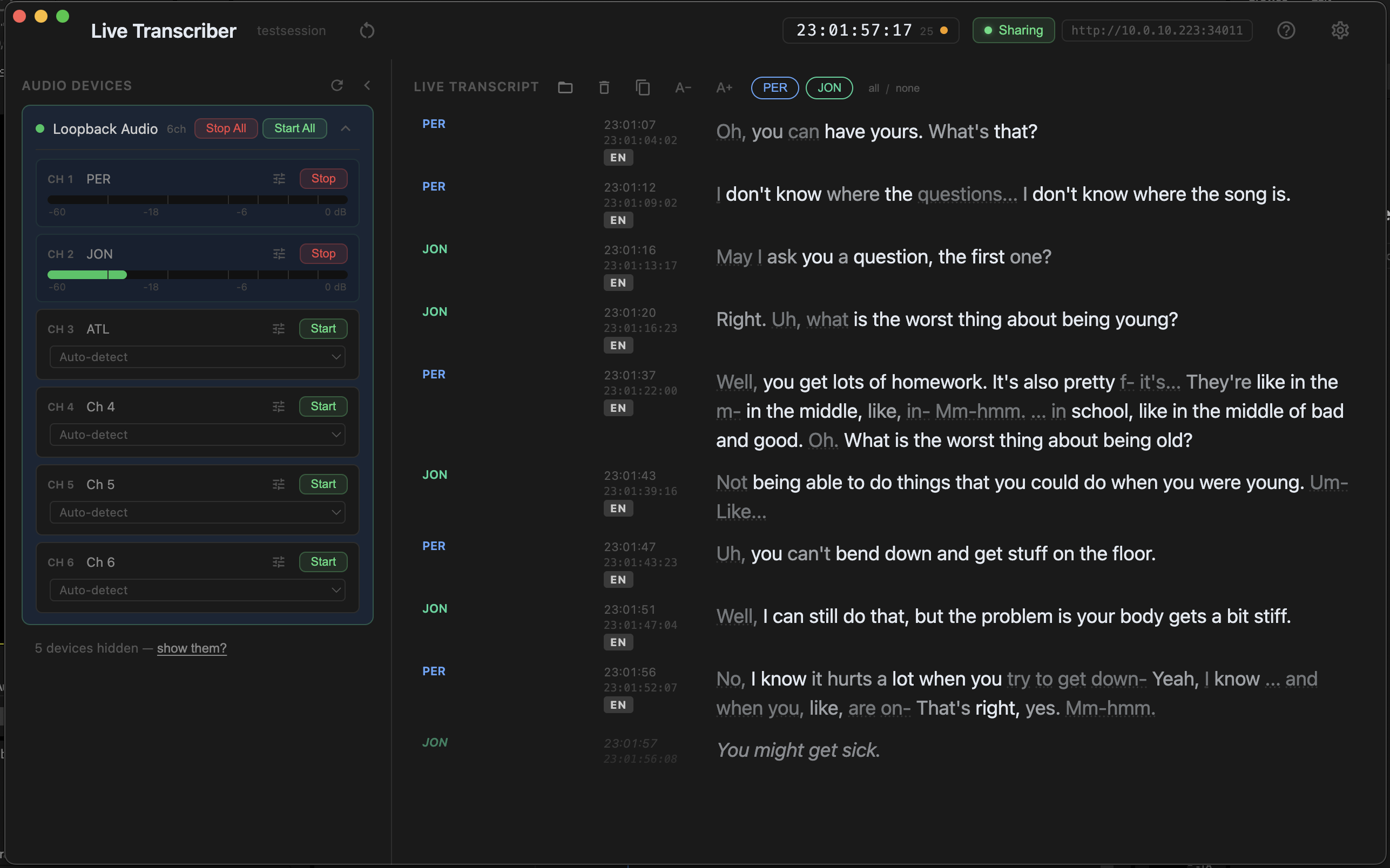
Task: Collapse the Audio Devices sidebar arrow
Action: [367, 85]
